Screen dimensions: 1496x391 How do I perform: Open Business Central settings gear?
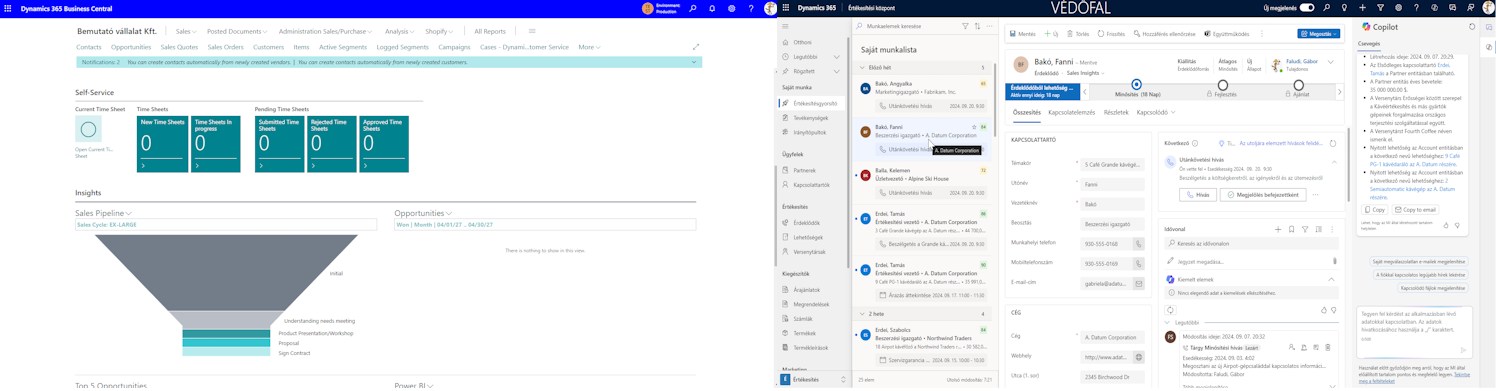pos(731,8)
